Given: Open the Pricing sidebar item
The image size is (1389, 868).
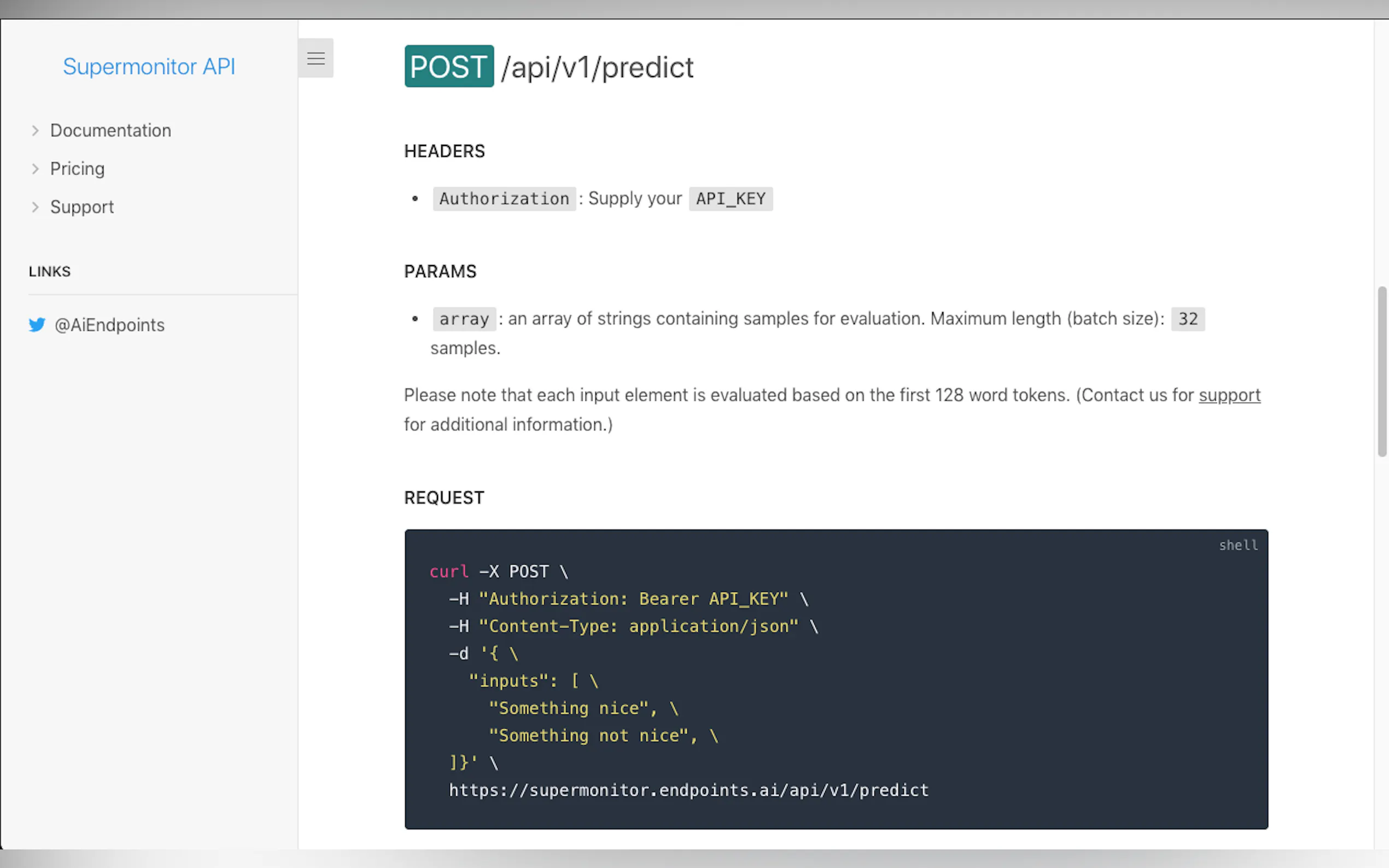Looking at the screenshot, I should (78, 169).
